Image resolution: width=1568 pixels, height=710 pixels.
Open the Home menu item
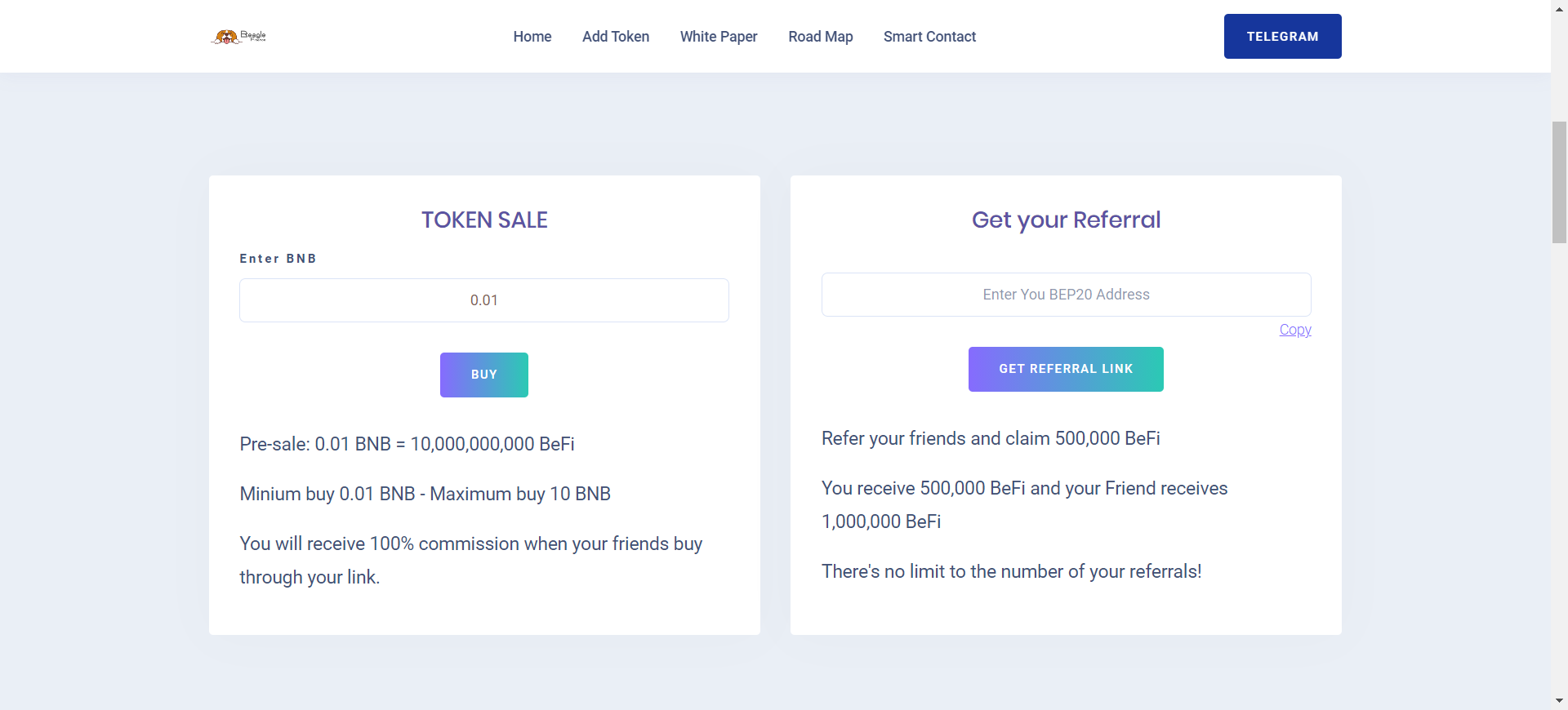(x=532, y=37)
